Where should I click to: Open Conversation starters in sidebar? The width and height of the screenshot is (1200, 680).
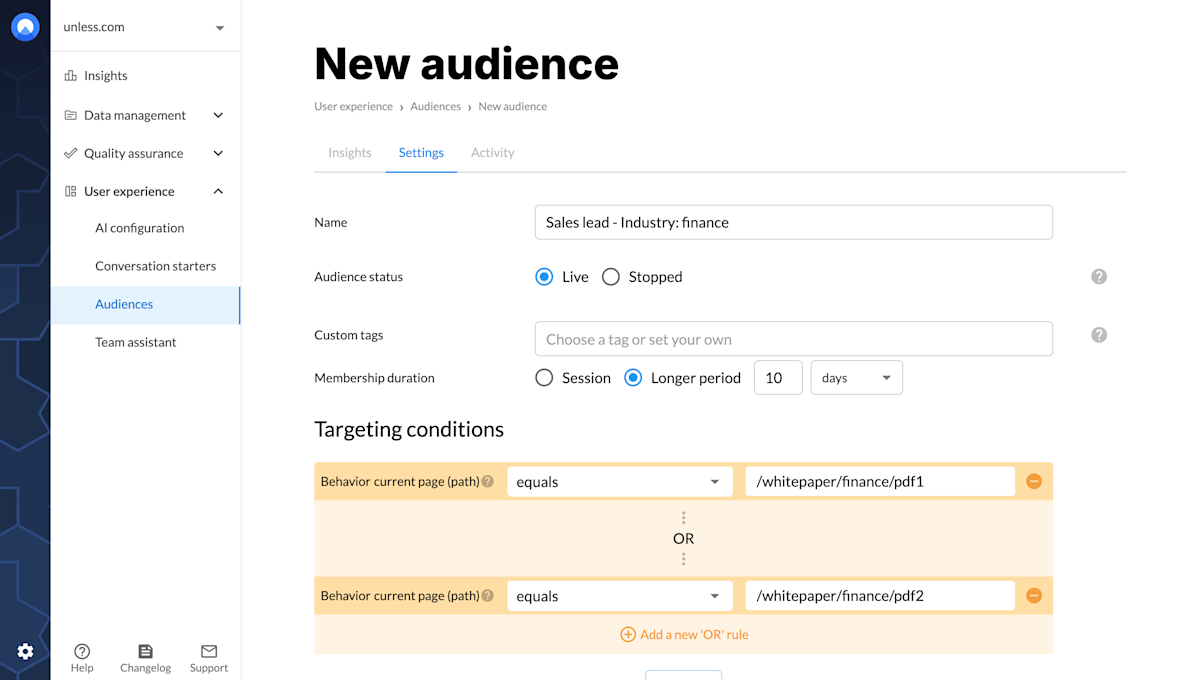tap(155, 266)
